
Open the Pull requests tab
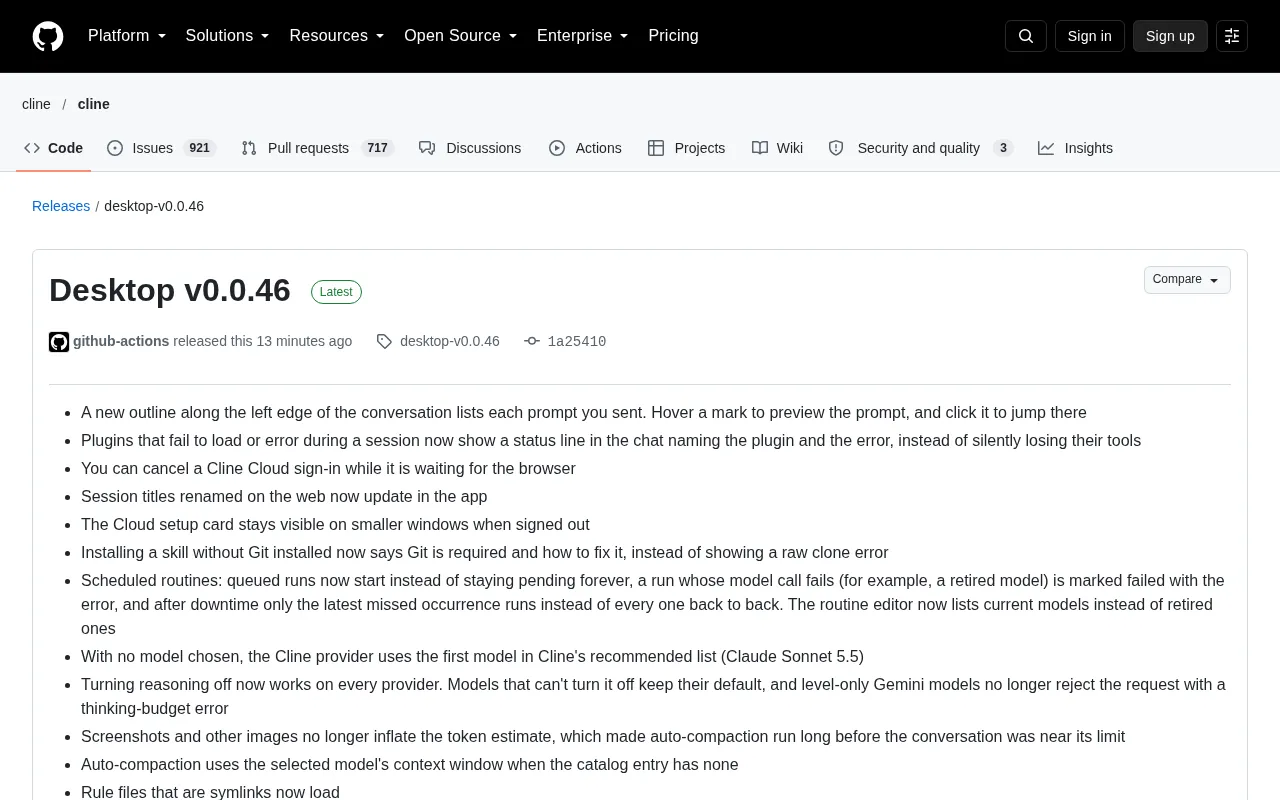pyautogui.click(x=318, y=148)
